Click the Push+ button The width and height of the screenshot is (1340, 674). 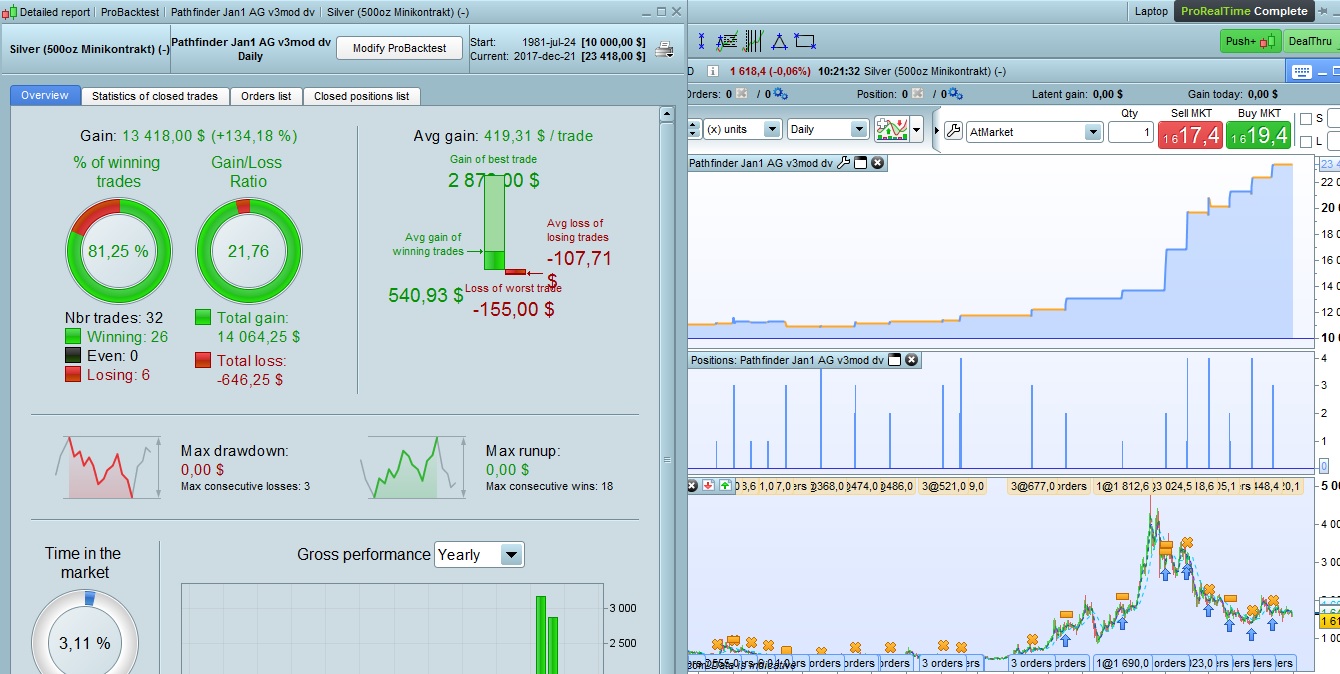click(1250, 41)
